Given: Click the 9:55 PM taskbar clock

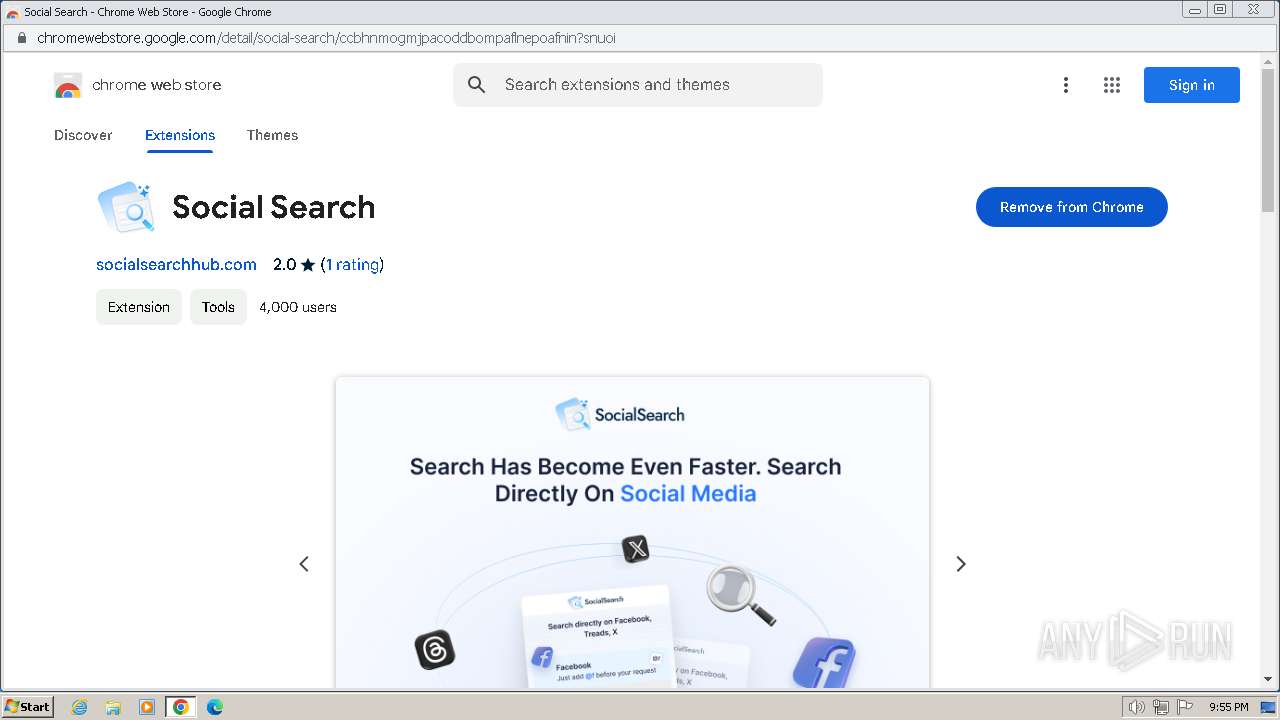Looking at the screenshot, I should pos(1228,707).
